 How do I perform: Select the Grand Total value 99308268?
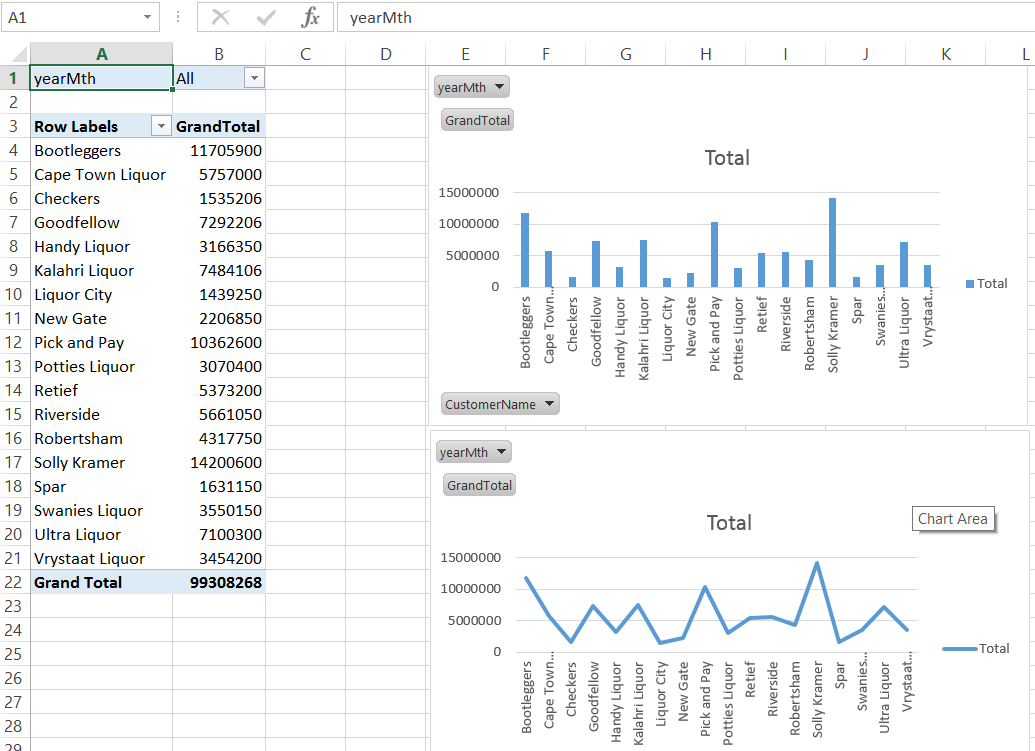click(x=219, y=582)
